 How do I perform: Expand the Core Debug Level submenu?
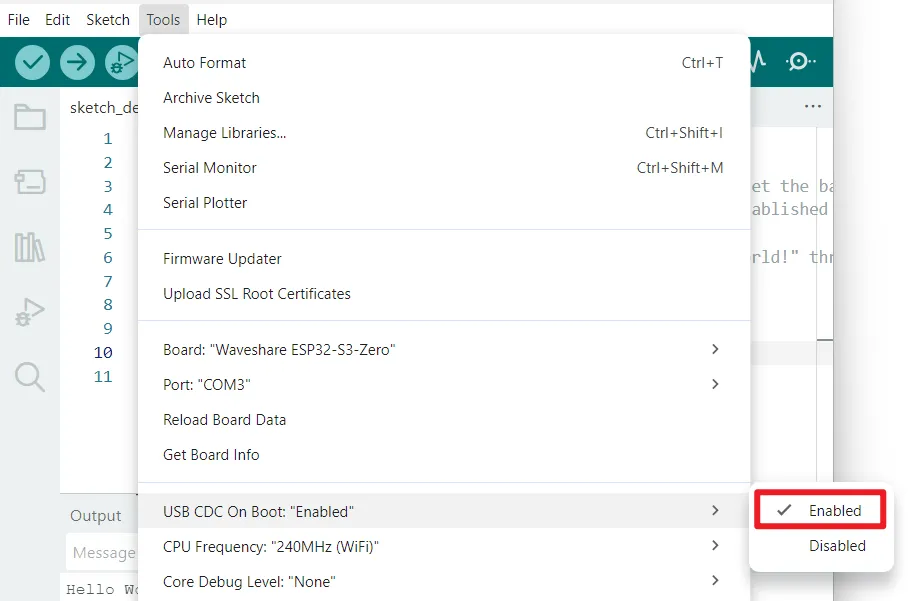pyautogui.click(x=715, y=580)
